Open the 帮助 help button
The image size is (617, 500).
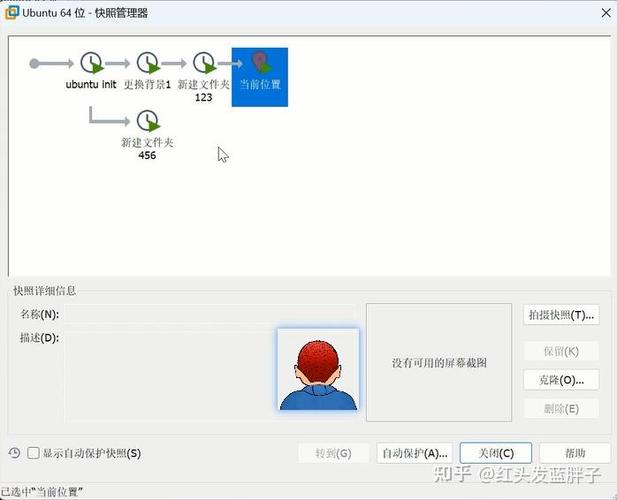[x=575, y=453]
